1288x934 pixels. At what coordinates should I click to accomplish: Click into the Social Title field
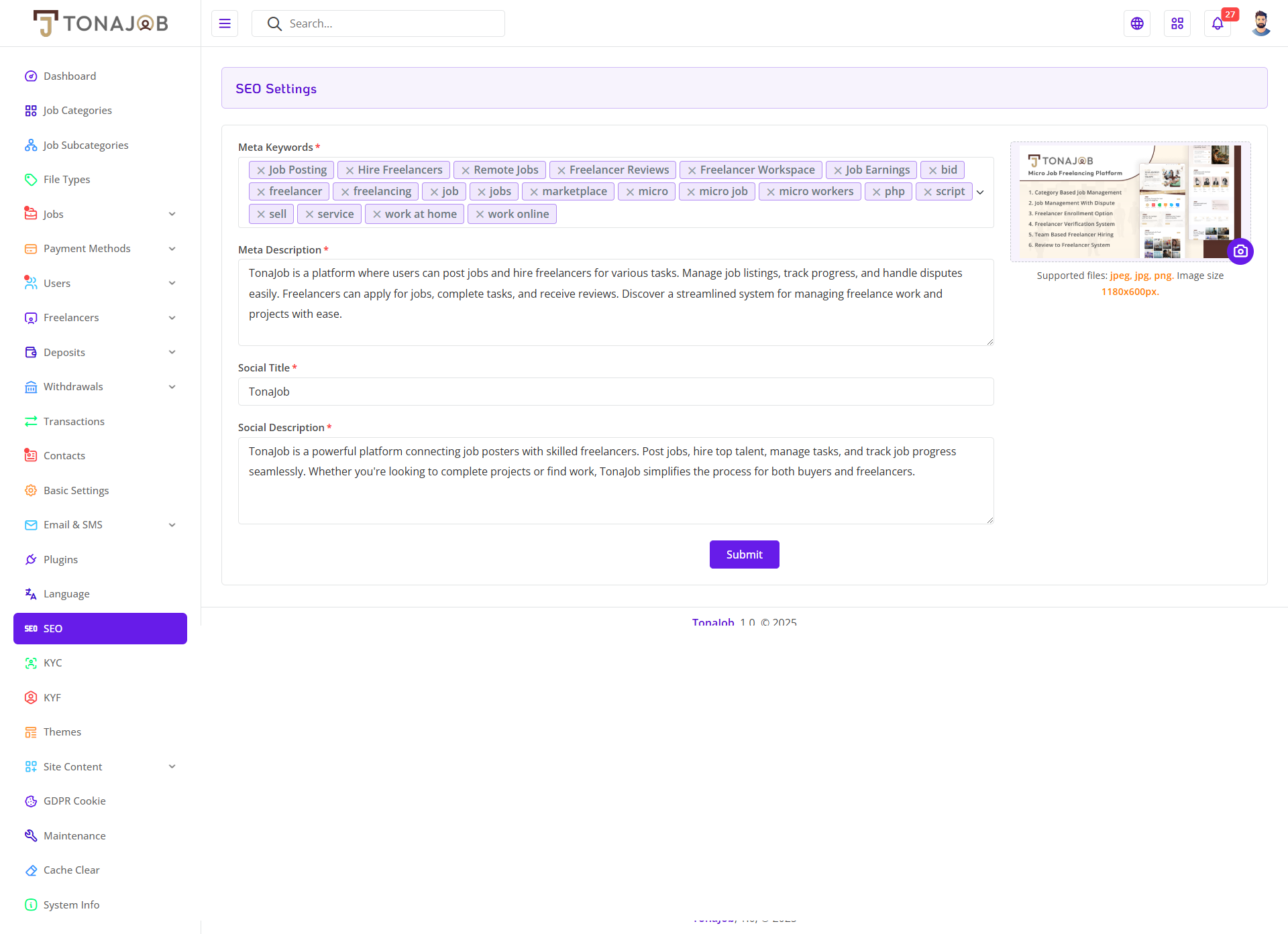click(615, 392)
